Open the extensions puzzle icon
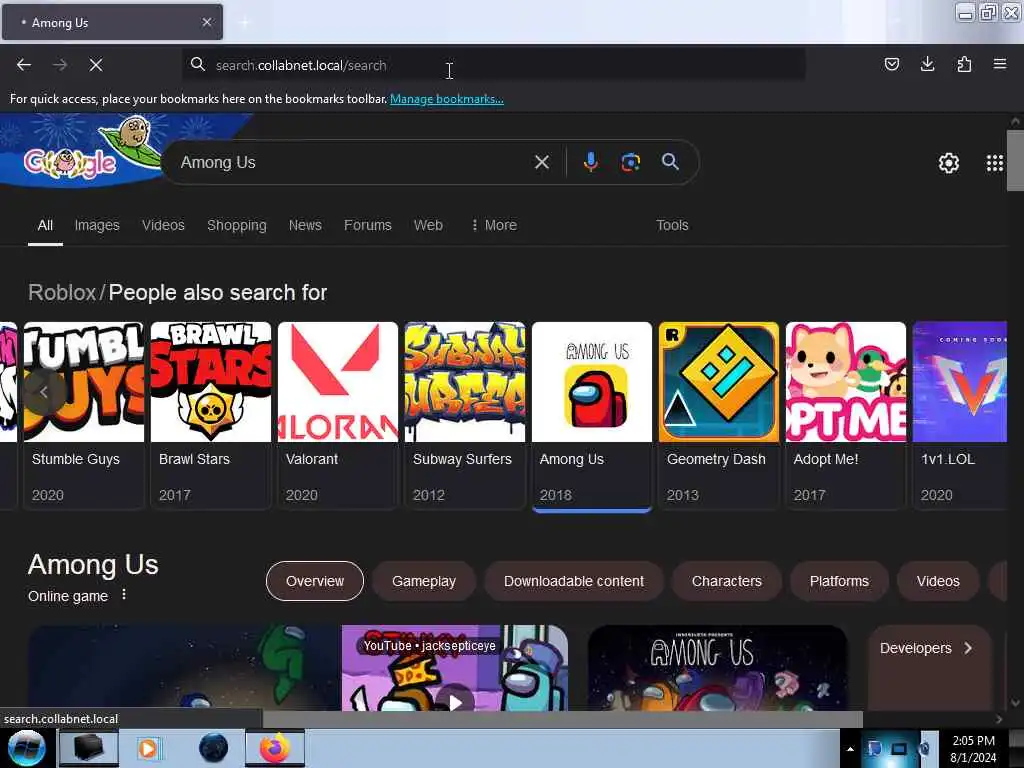 (x=964, y=64)
